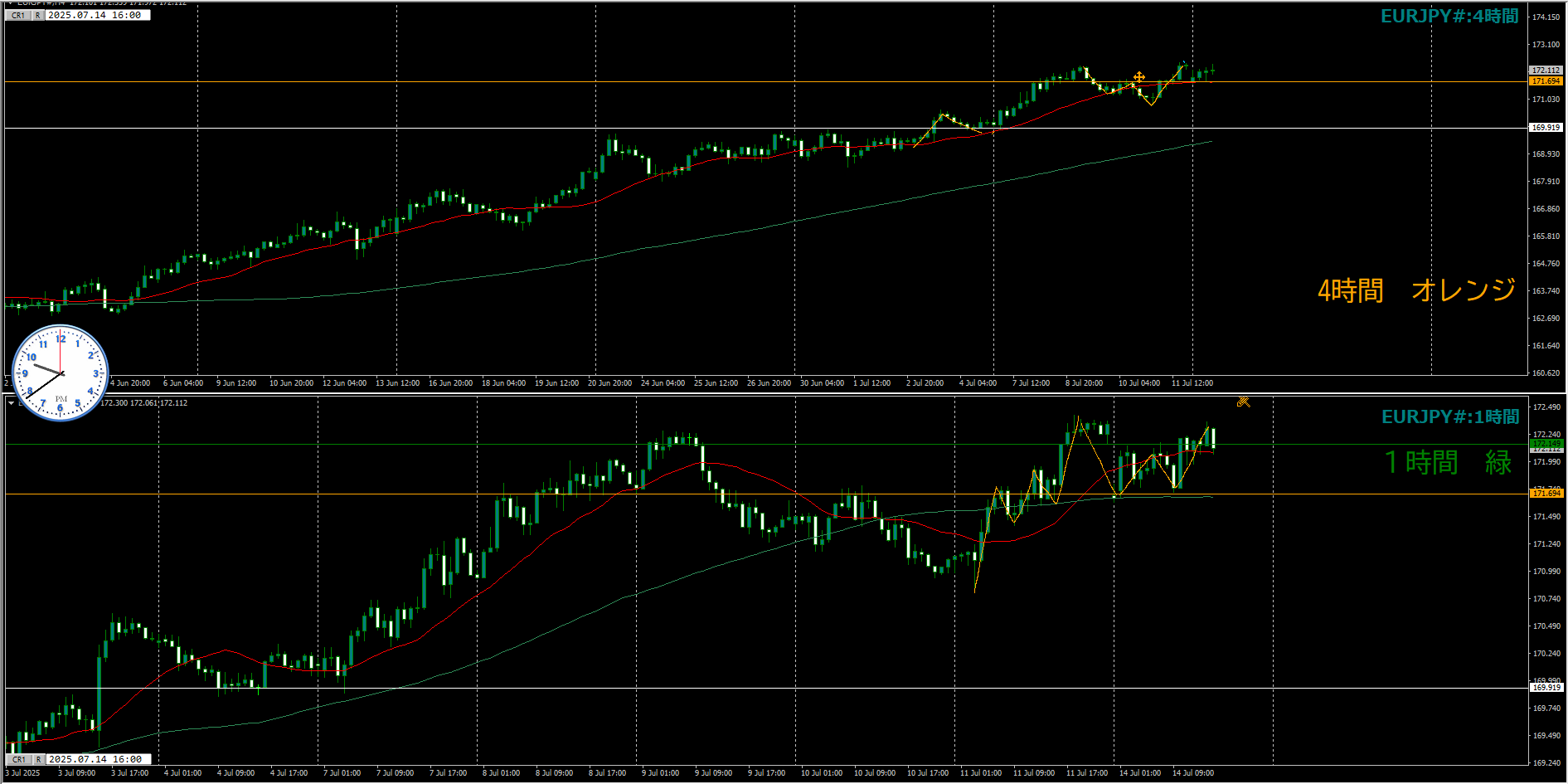1568x784 pixels.
Task: Click the 20 Jun 20:00 label on the 4-hour time axis
Action: click(x=609, y=383)
